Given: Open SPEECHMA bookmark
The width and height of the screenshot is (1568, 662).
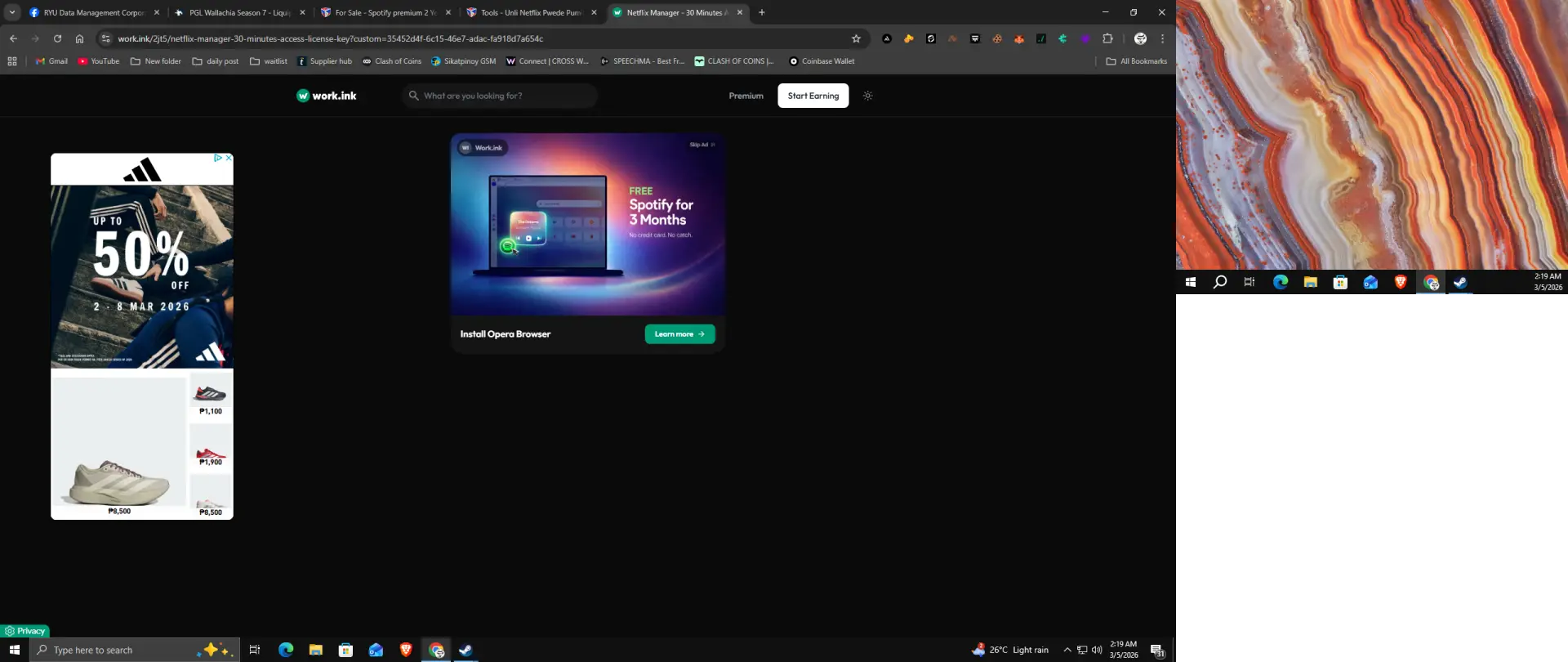Looking at the screenshot, I should (643, 61).
